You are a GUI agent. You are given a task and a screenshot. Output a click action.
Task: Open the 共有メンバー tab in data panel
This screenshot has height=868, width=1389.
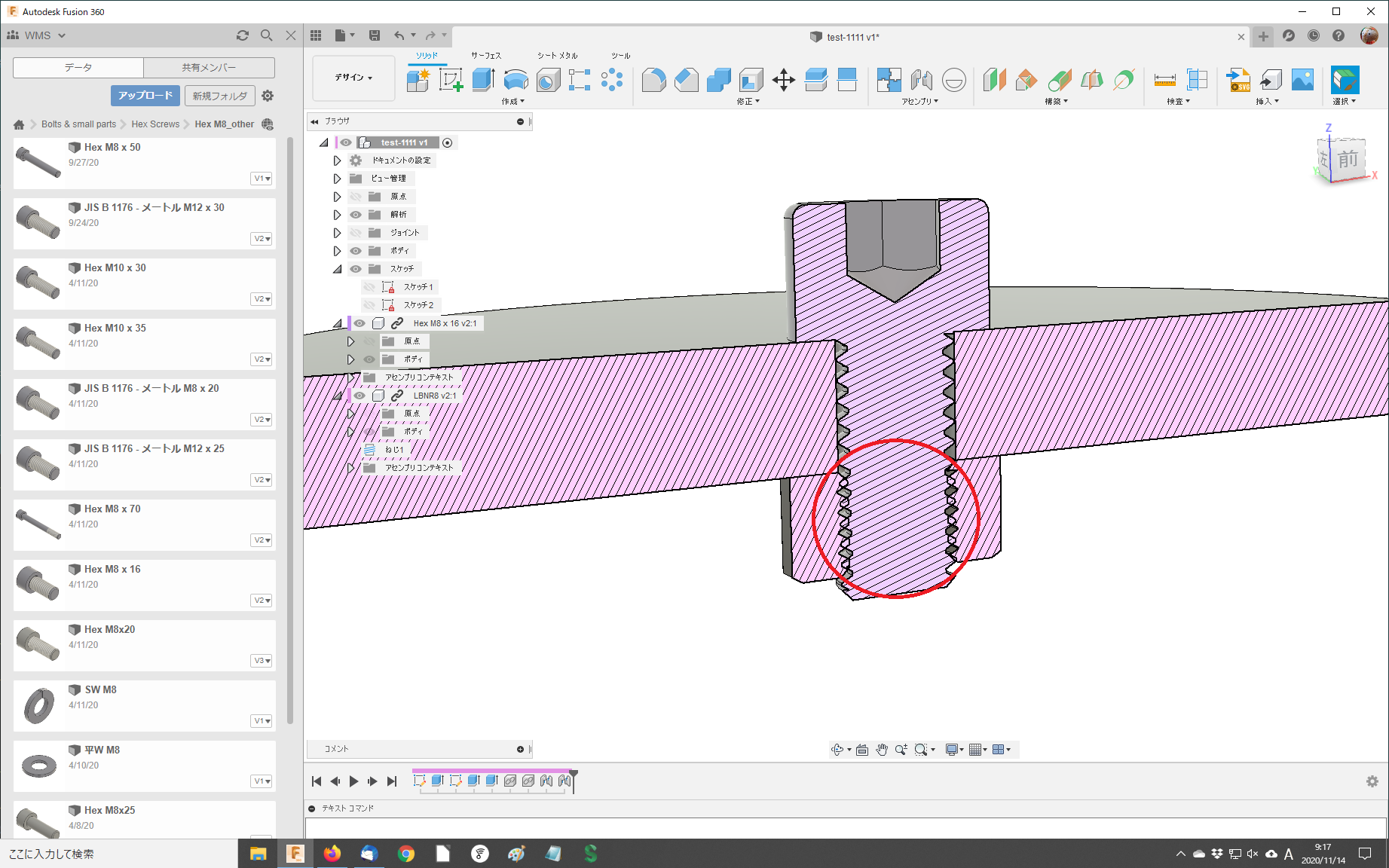pyautogui.click(x=209, y=68)
